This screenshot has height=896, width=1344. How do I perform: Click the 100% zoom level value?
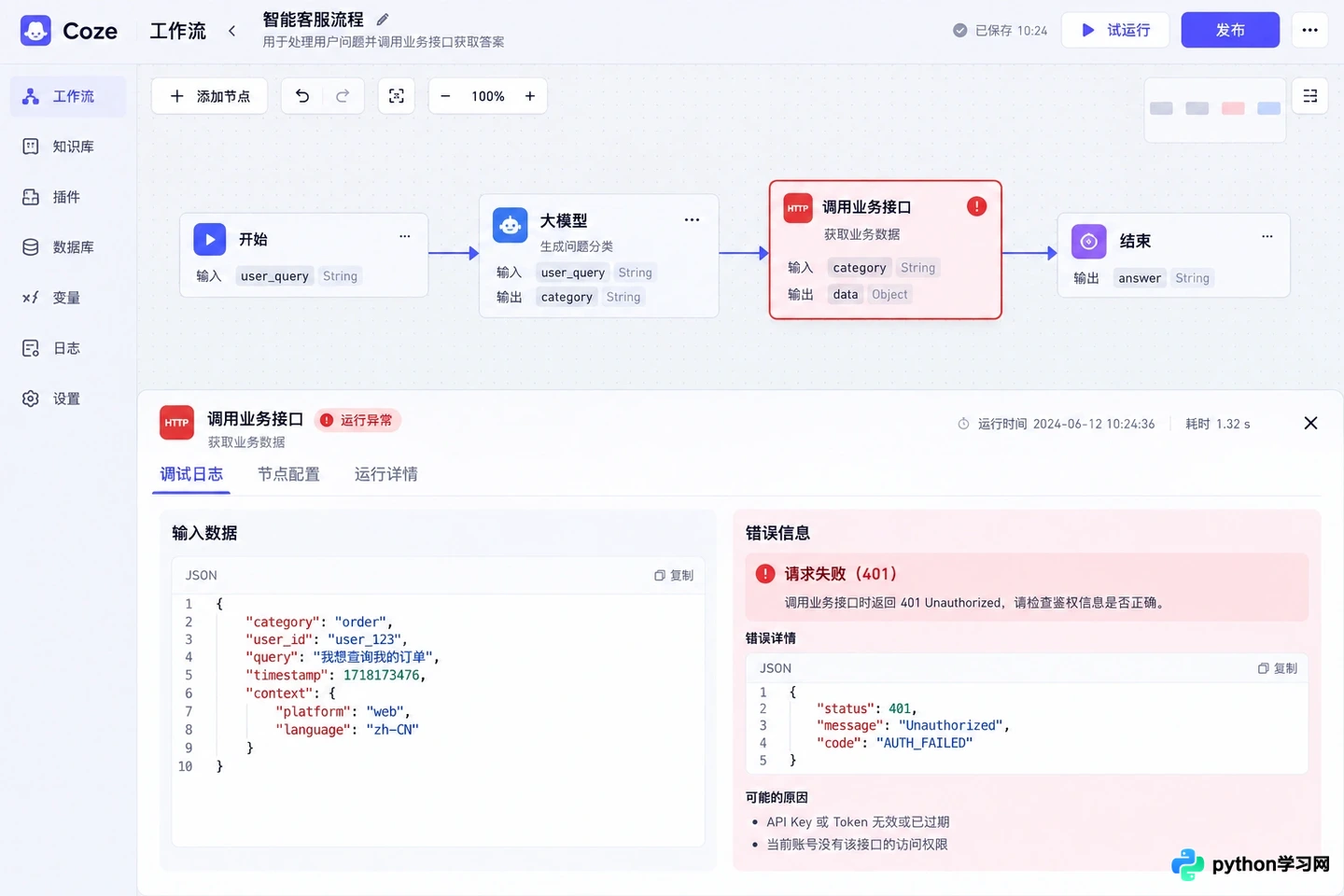[487, 96]
